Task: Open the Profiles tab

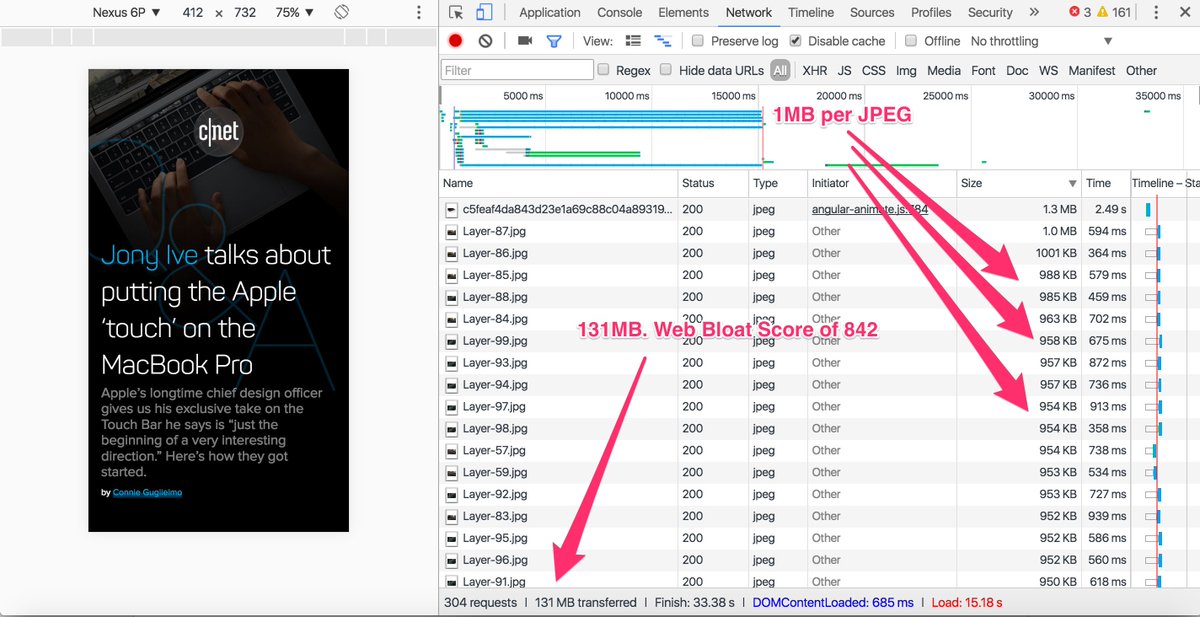Action: point(931,12)
